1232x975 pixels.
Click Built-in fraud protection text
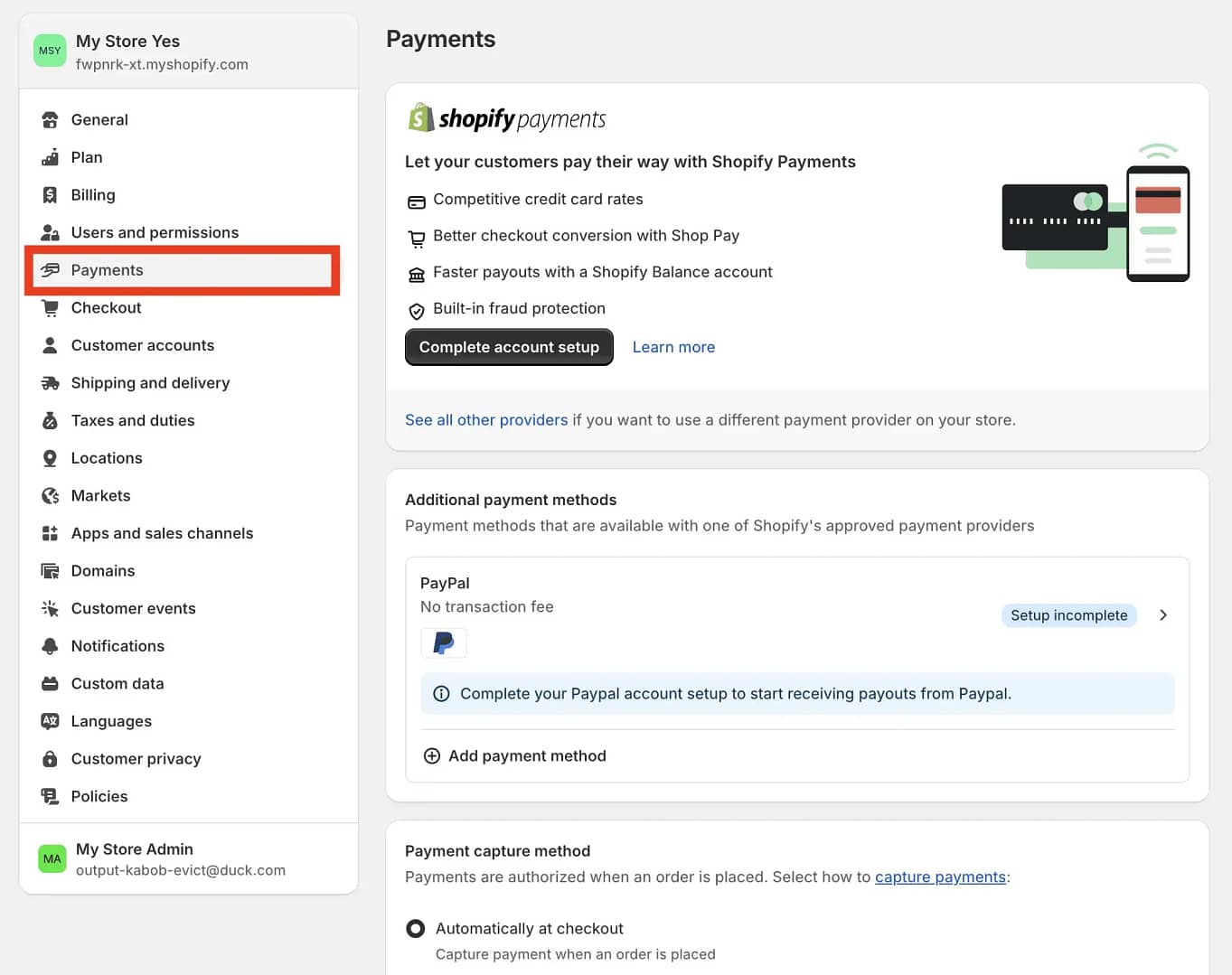coord(519,309)
